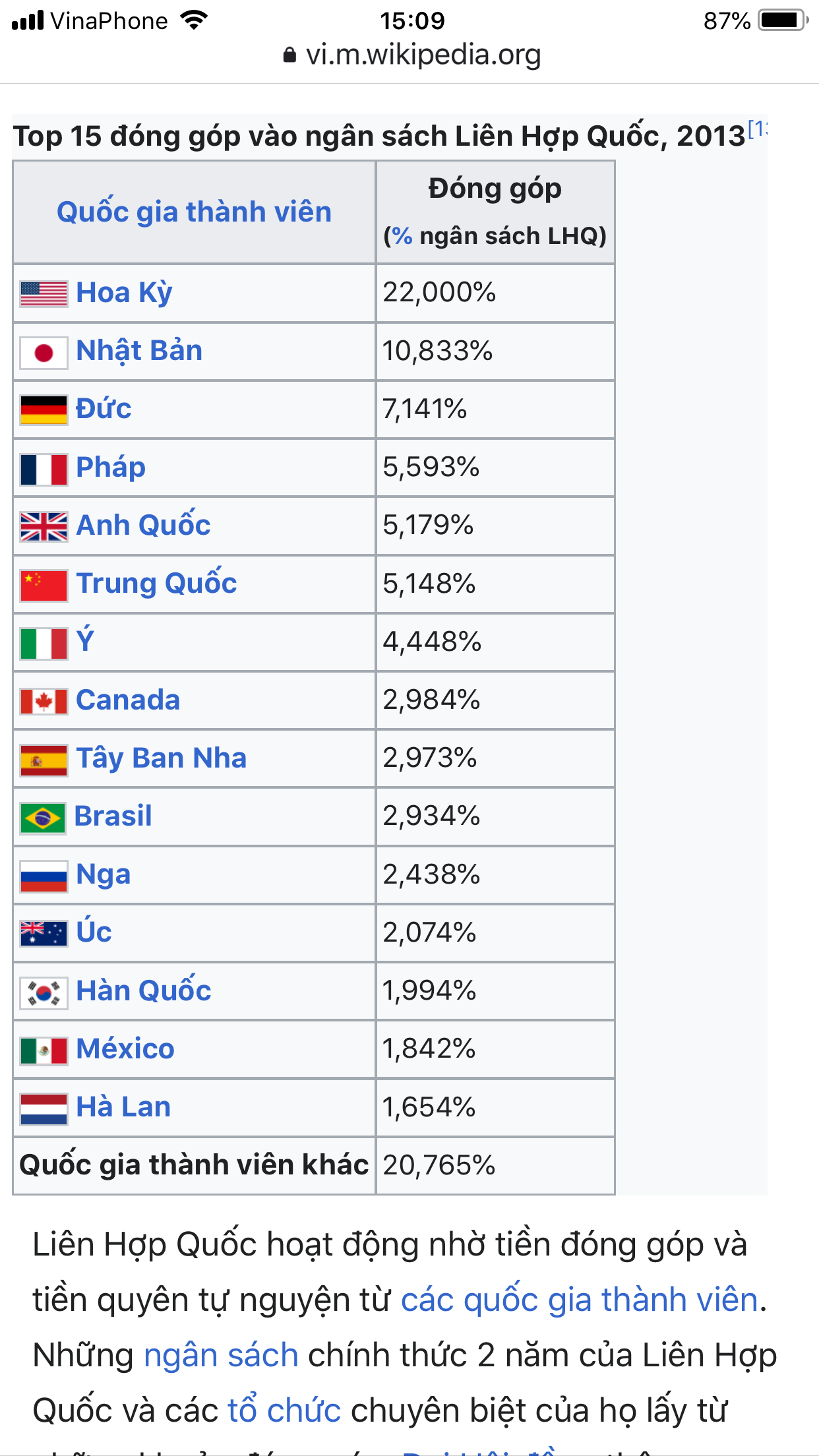Open the Hoa Kỳ link
Screen dimensions: 819x1456
click(x=124, y=293)
